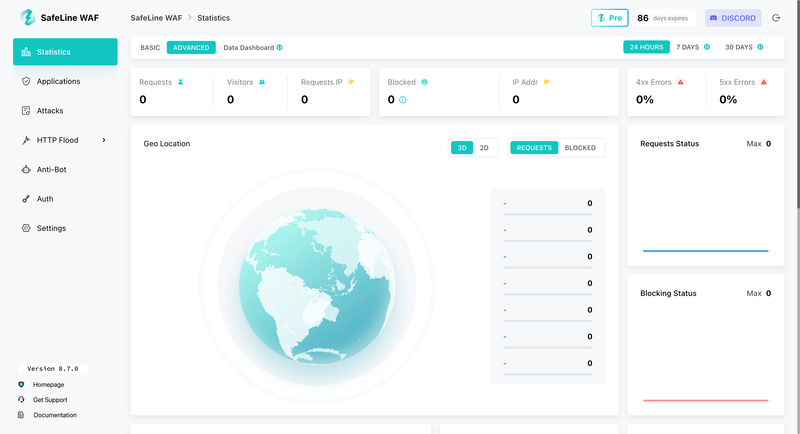Click the SafeLine WAF logo icon
800x434 pixels.
[28, 17]
